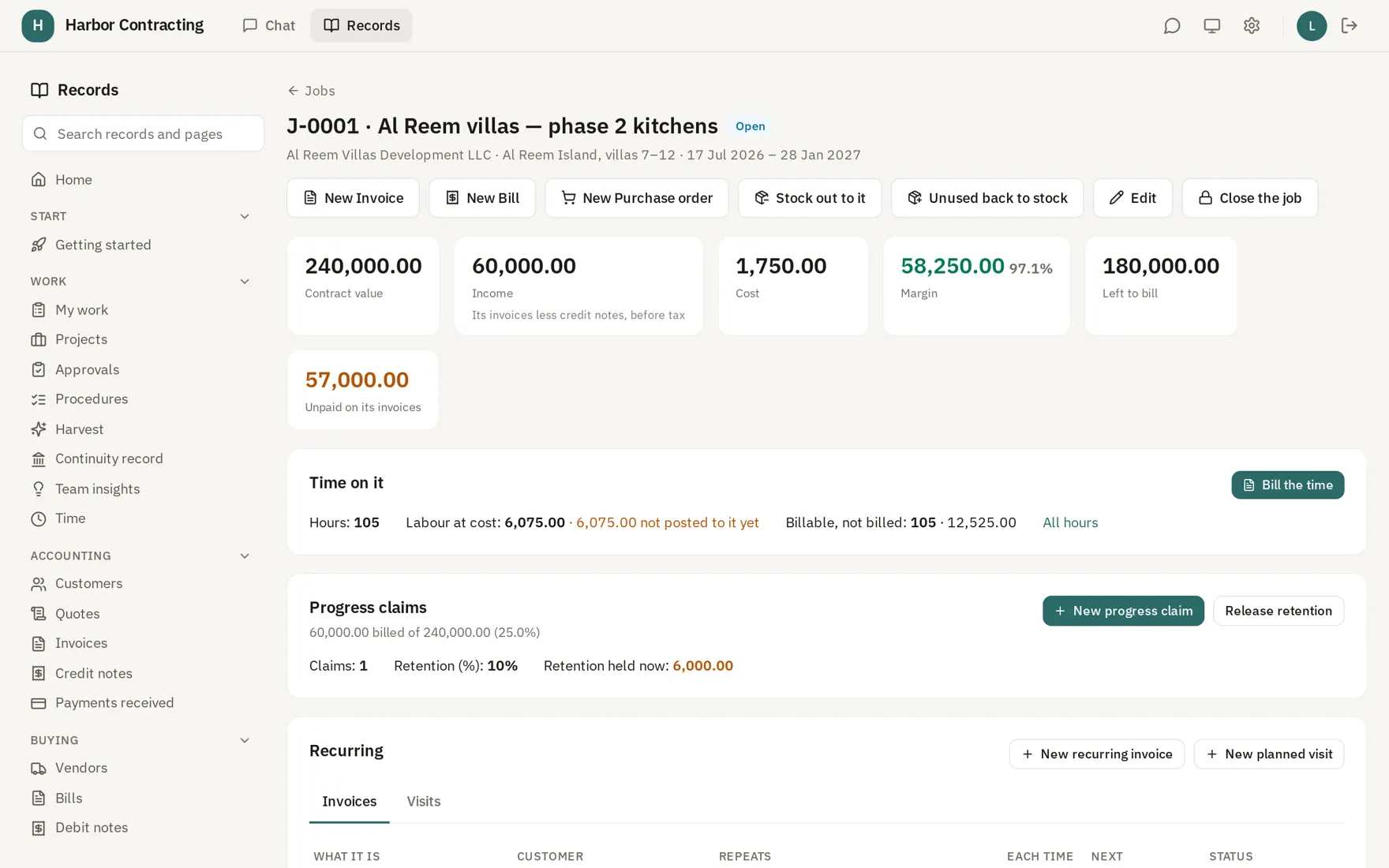
Task: Open settings gear icon
Action: [x=1251, y=26]
